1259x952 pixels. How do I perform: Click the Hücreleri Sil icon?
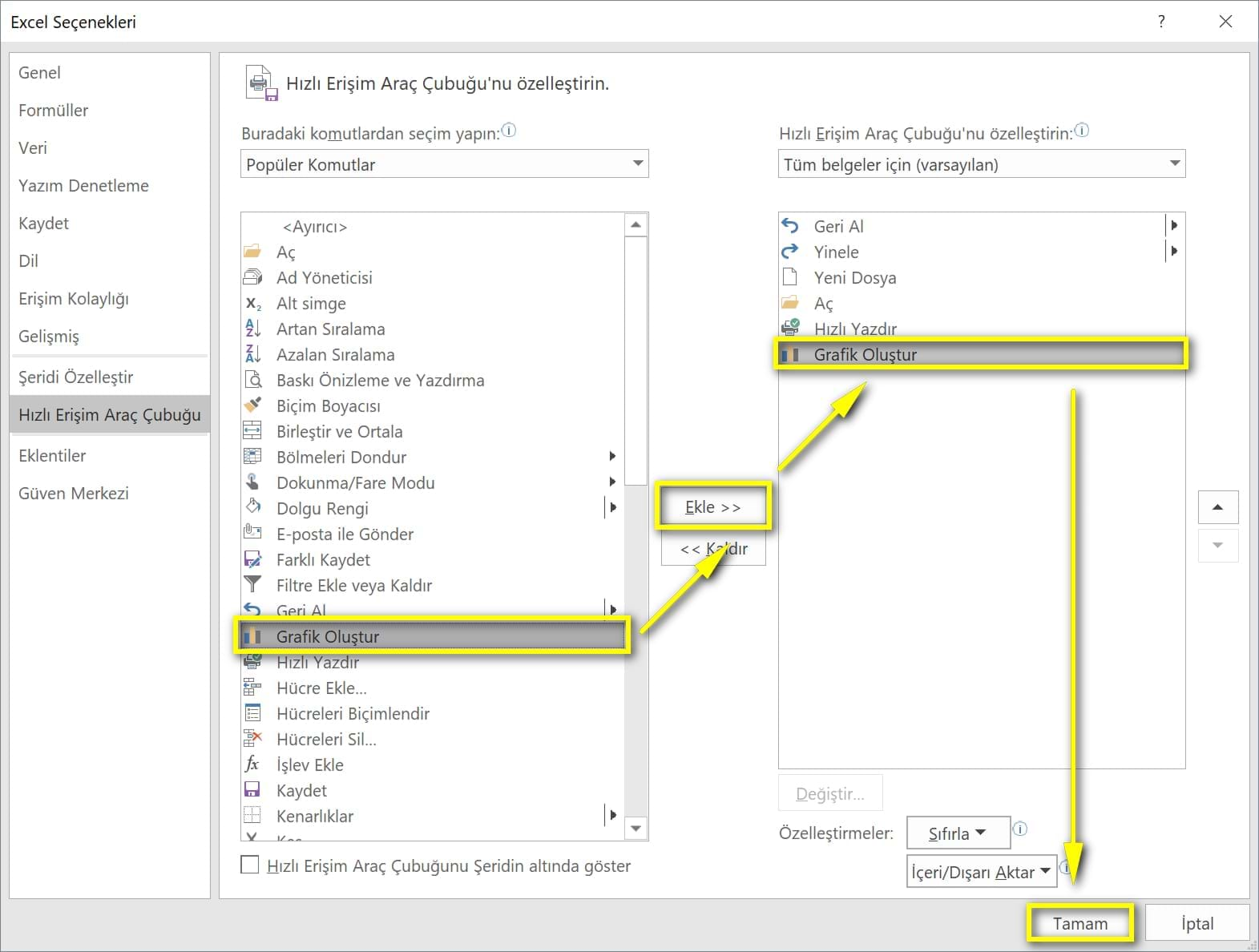pyautogui.click(x=252, y=739)
